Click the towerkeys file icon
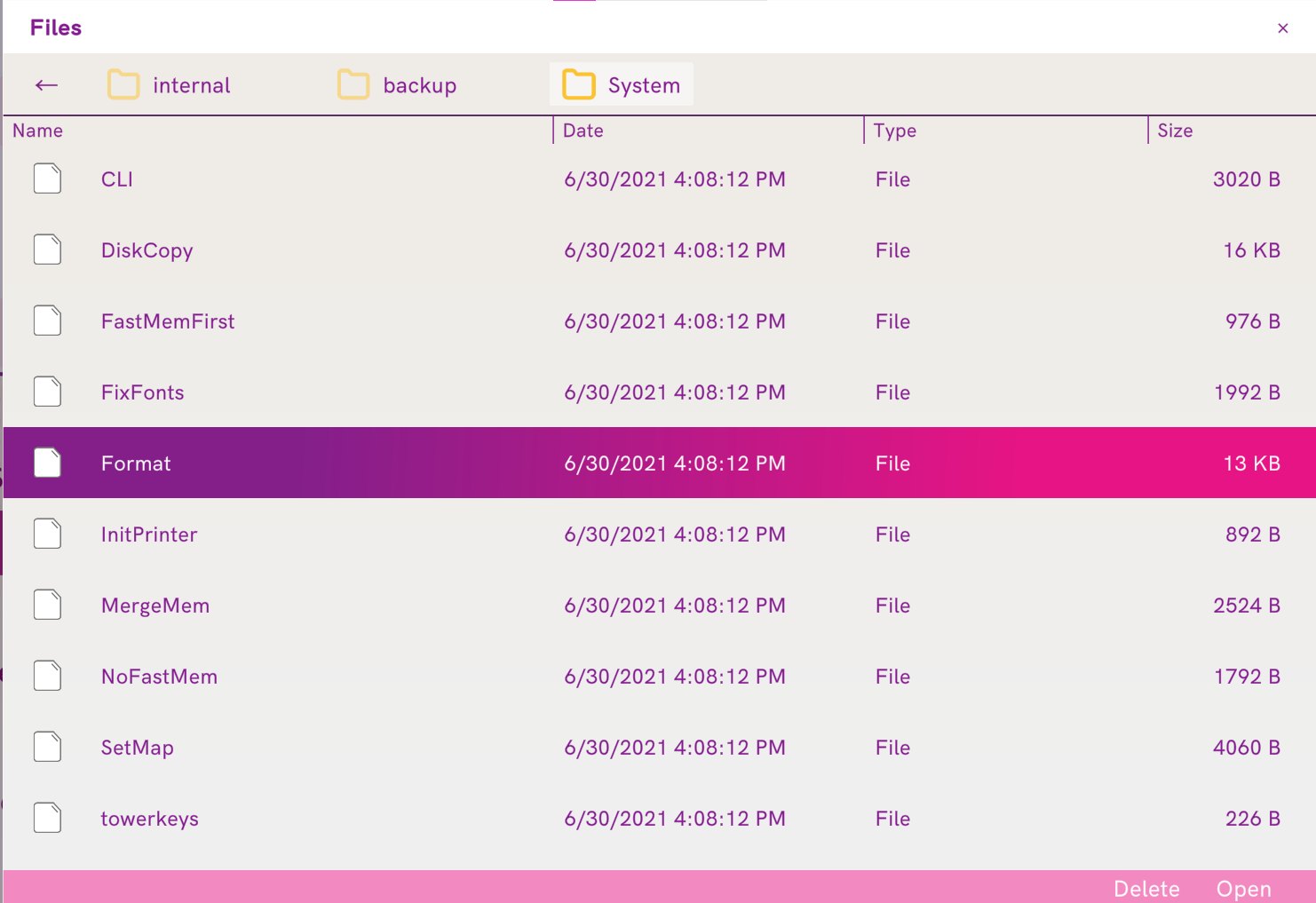 coord(48,818)
